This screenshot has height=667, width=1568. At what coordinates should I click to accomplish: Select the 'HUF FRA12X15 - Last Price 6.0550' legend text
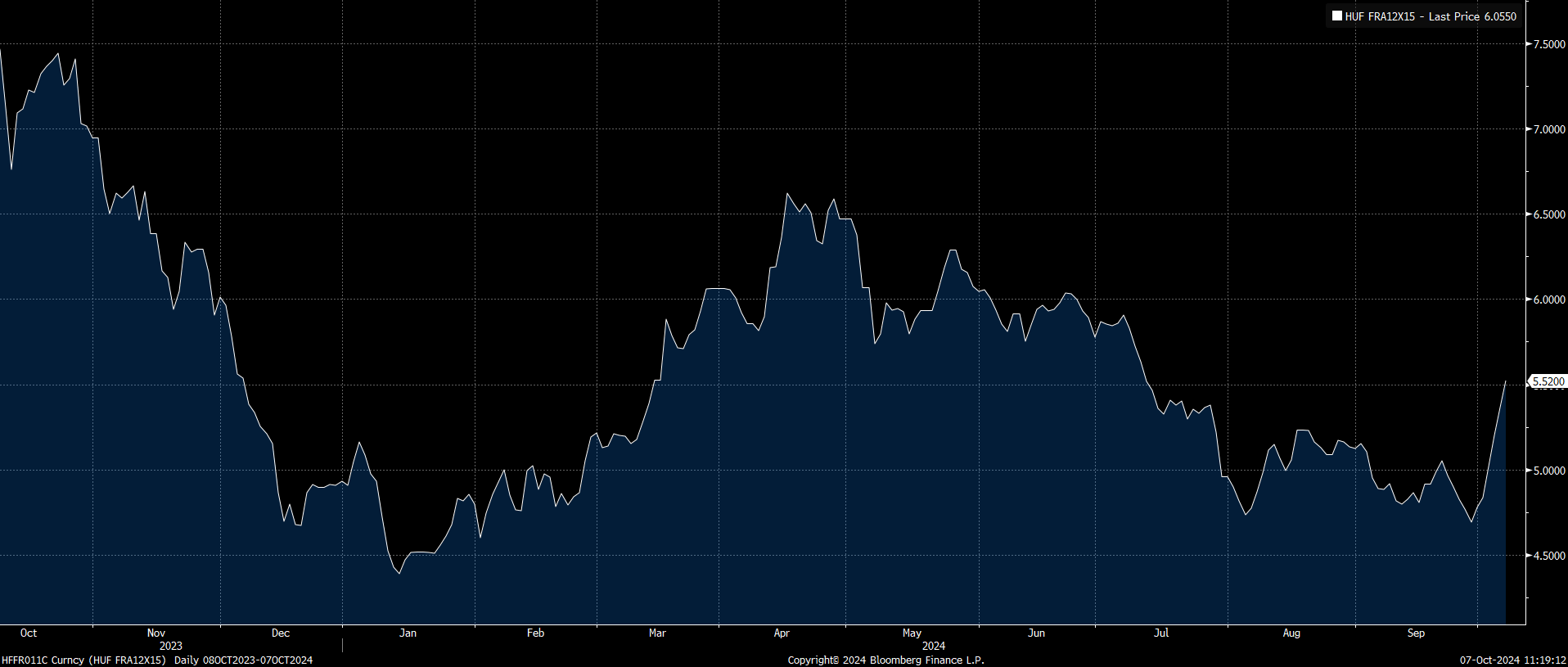tap(1431, 16)
